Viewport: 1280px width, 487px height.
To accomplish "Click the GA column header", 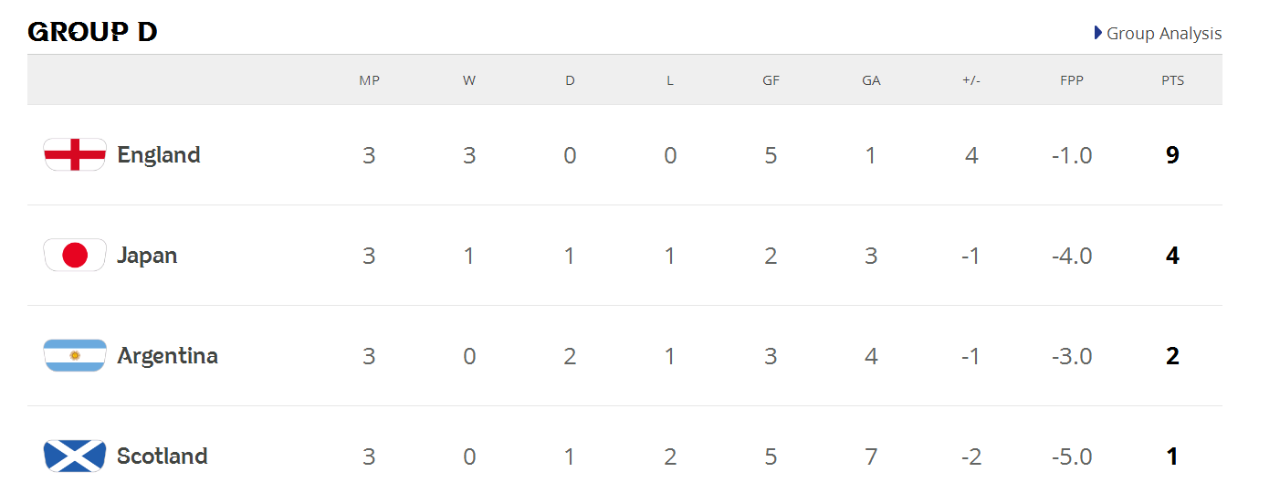I will pyautogui.click(x=871, y=80).
